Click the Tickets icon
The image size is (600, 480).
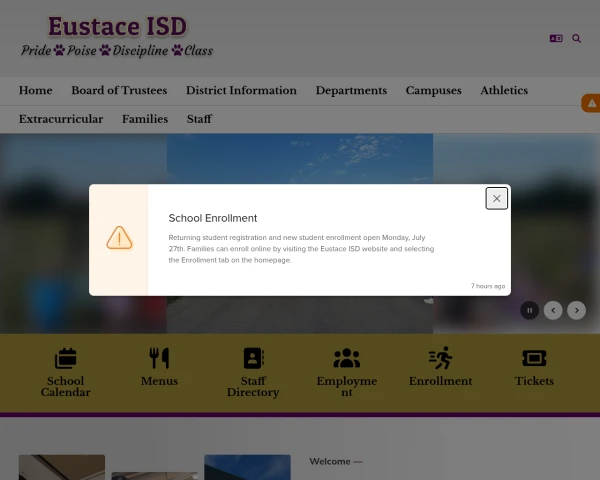[x=534, y=358]
